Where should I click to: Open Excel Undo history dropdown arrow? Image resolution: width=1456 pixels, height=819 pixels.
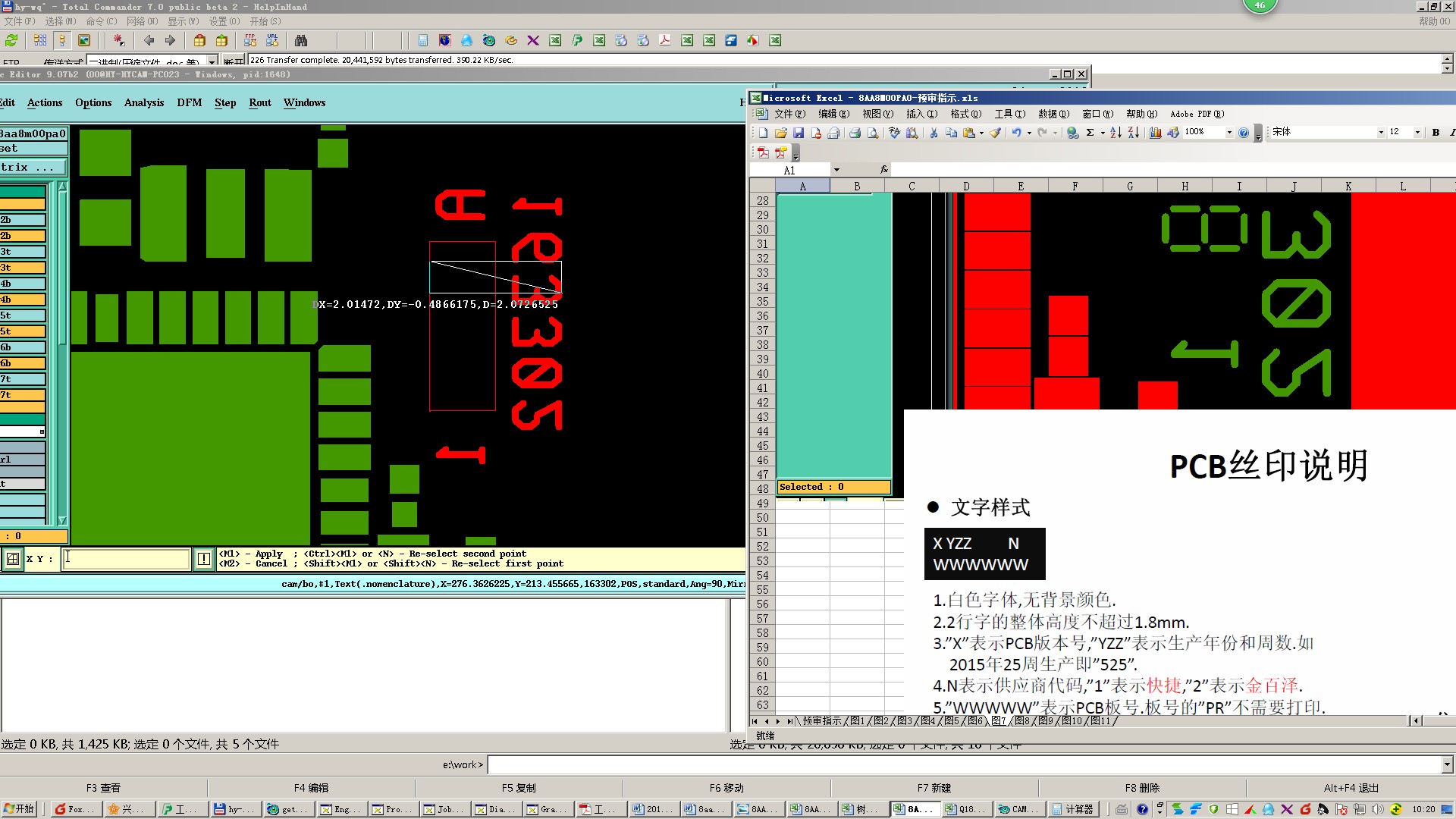coord(1029,133)
